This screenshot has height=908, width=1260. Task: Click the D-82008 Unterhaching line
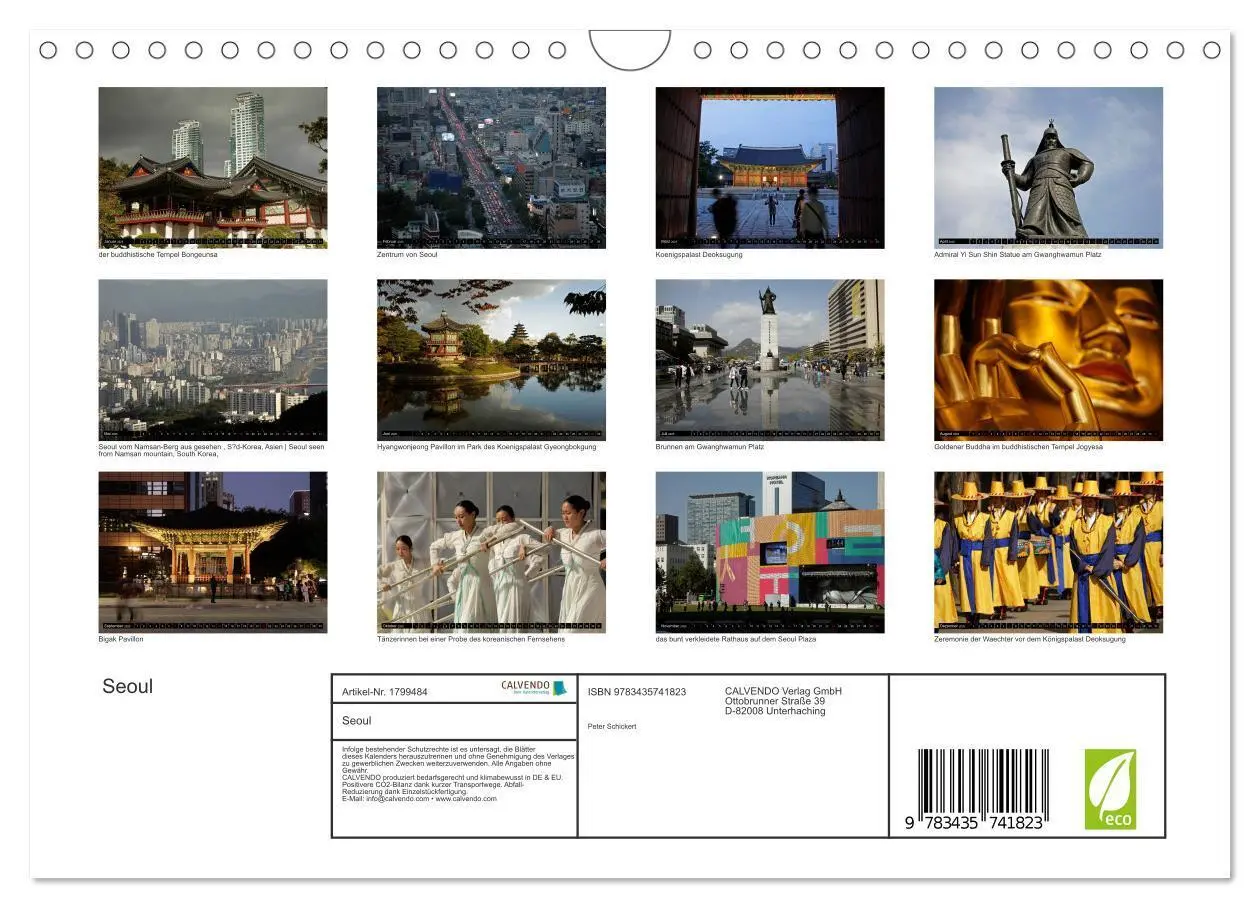775,711
